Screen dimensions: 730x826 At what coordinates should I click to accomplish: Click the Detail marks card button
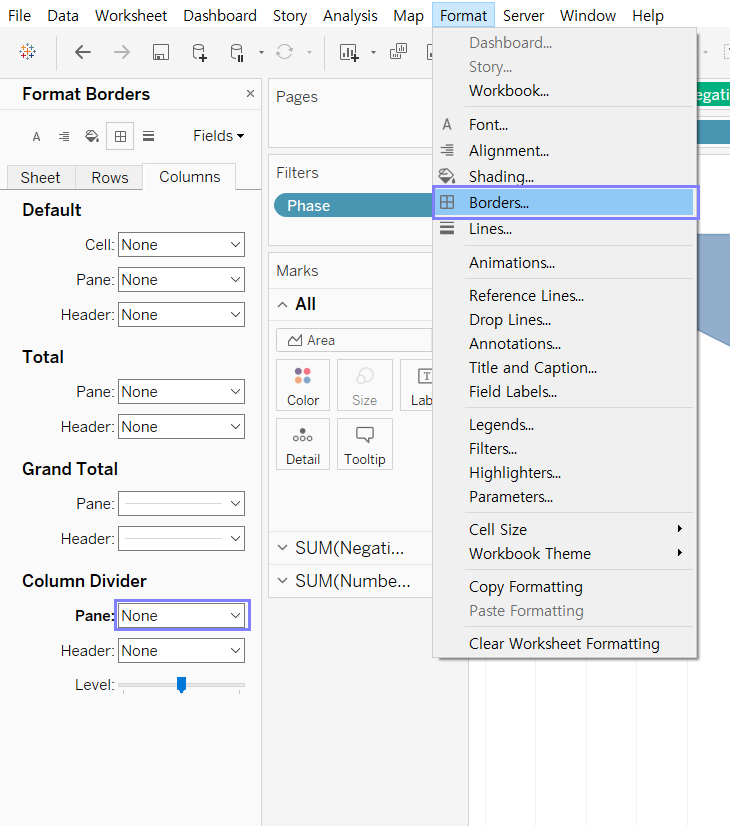tap(303, 444)
